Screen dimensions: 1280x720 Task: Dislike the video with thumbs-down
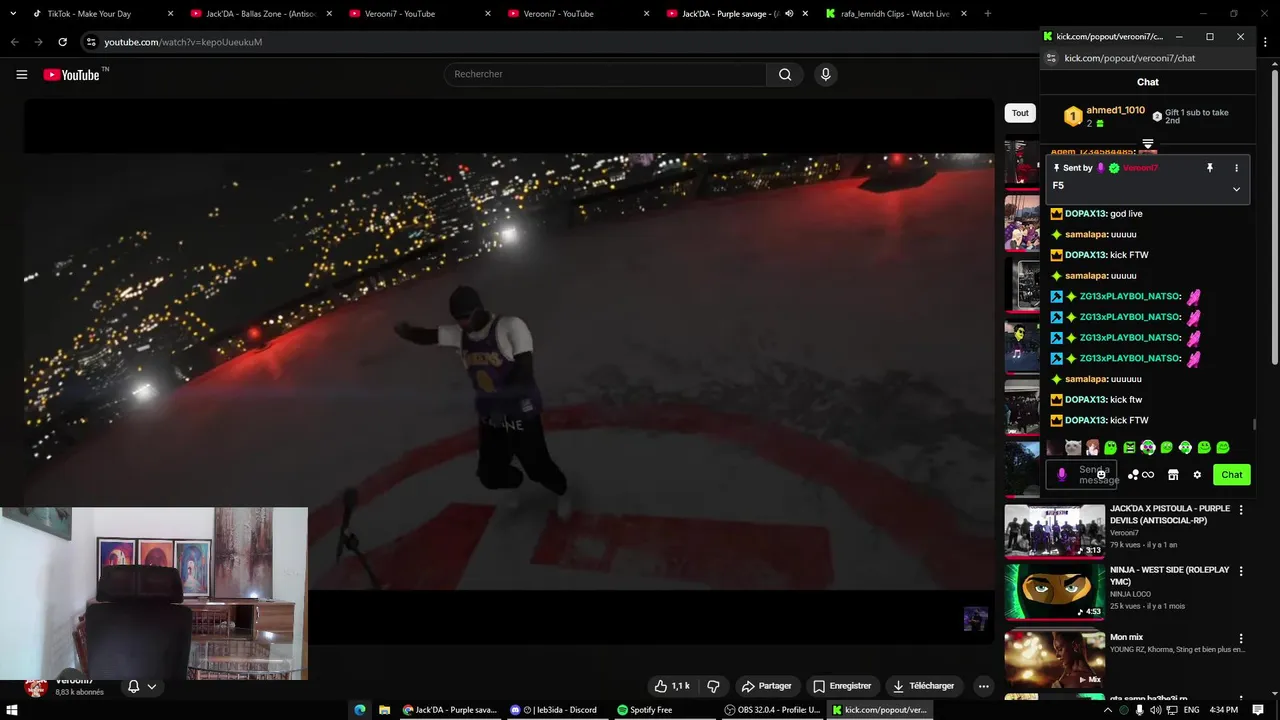pos(714,686)
